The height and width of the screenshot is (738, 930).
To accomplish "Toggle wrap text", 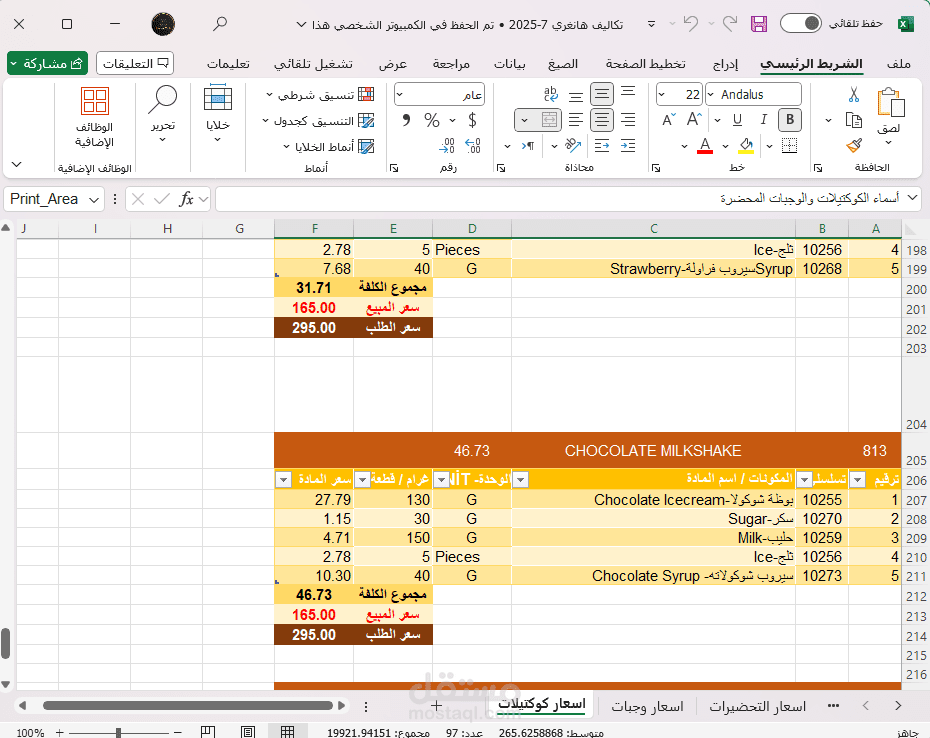I will point(550,94).
